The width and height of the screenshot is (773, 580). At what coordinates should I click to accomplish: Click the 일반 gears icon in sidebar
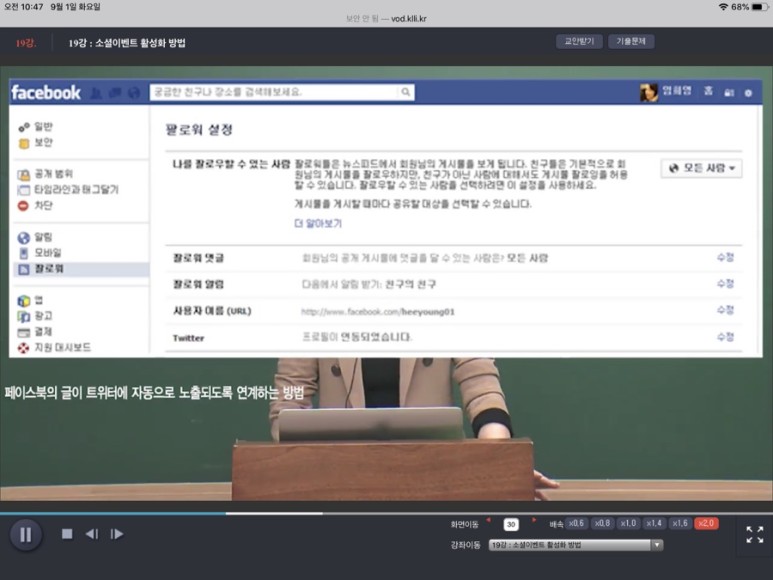pyautogui.click(x=24, y=128)
